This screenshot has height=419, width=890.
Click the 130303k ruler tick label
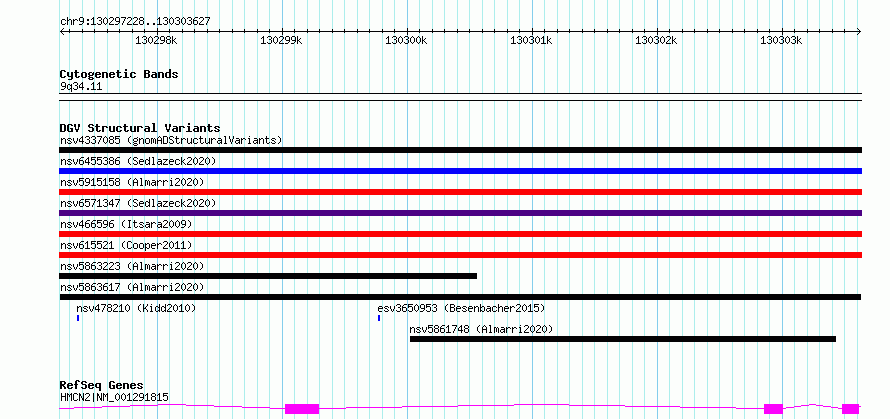coord(782,40)
